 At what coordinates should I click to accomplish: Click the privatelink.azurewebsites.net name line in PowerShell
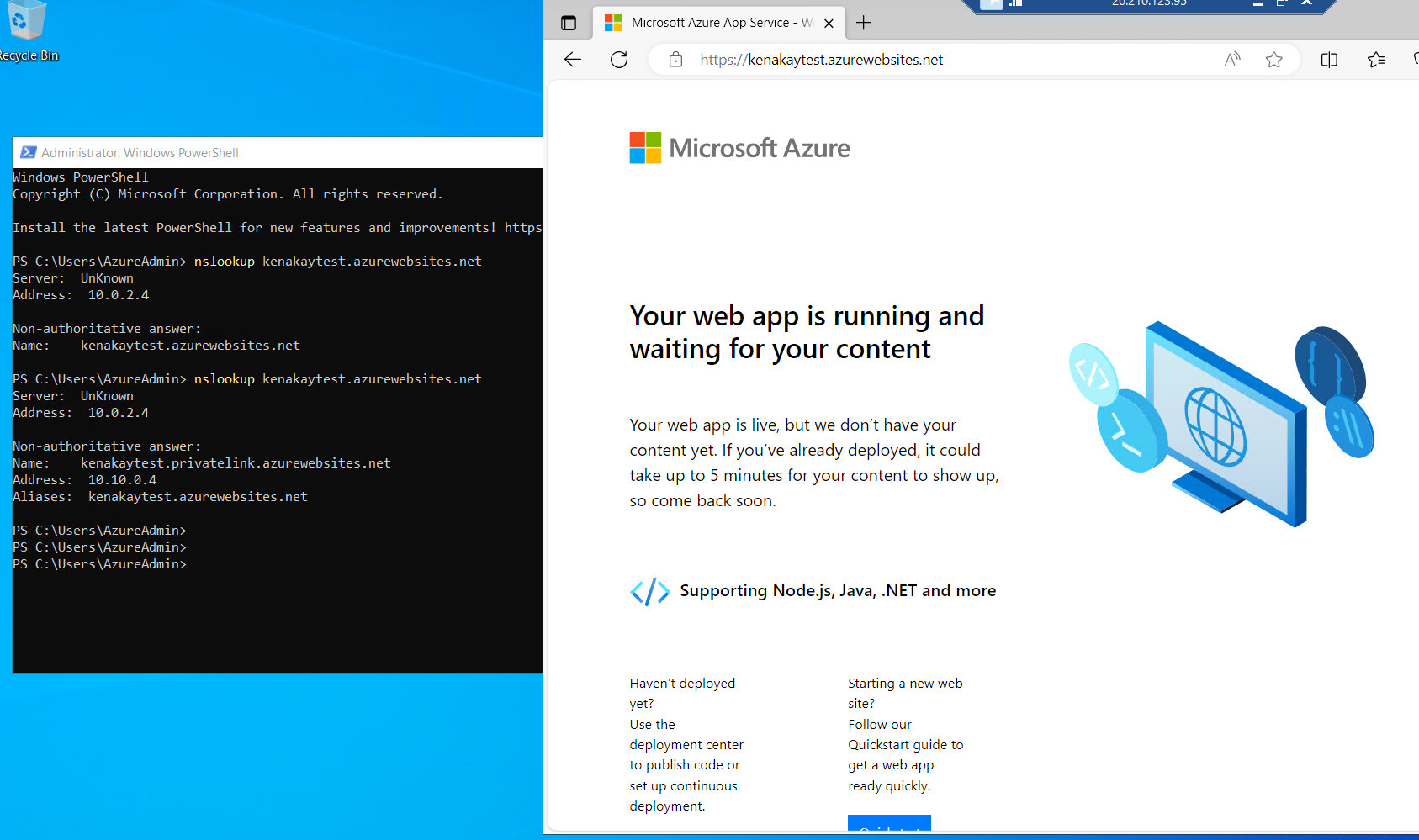[x=202, y=463]
